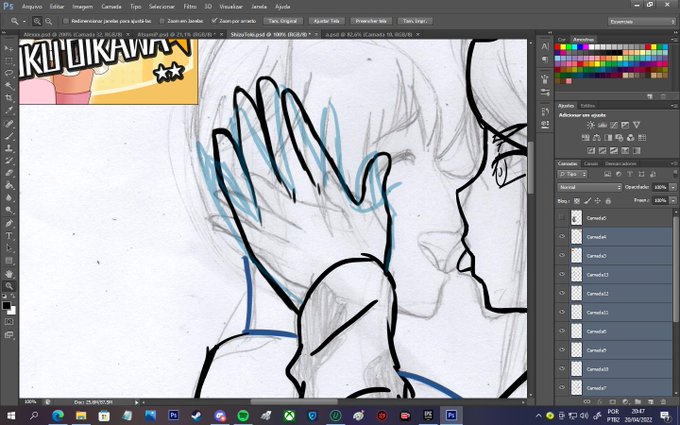
Task: Select the Move tool
Action: pyautogui.click(x=9, y=48)
